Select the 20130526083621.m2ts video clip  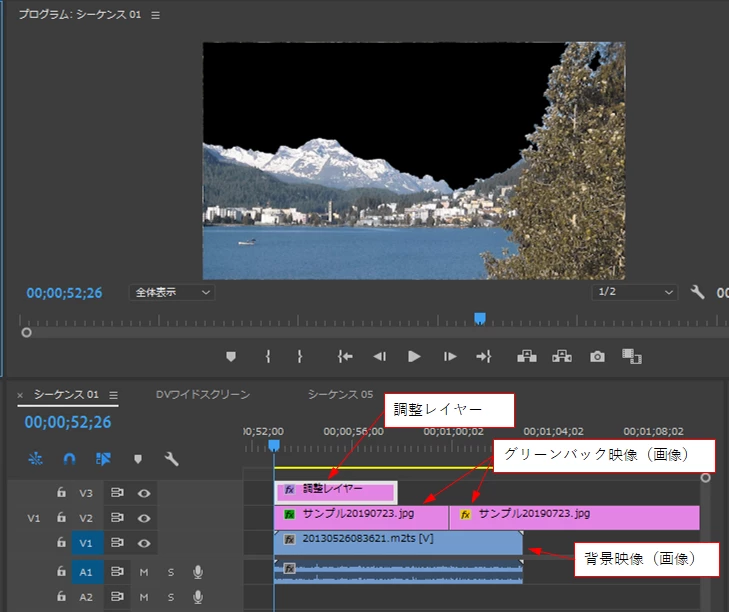pos(398,543)
